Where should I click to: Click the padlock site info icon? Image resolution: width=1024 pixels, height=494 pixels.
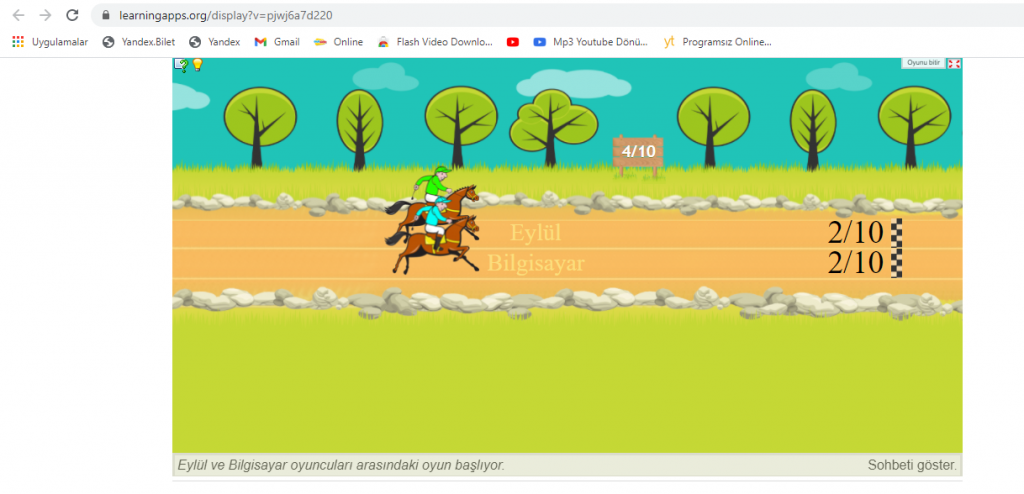point(106,15)
